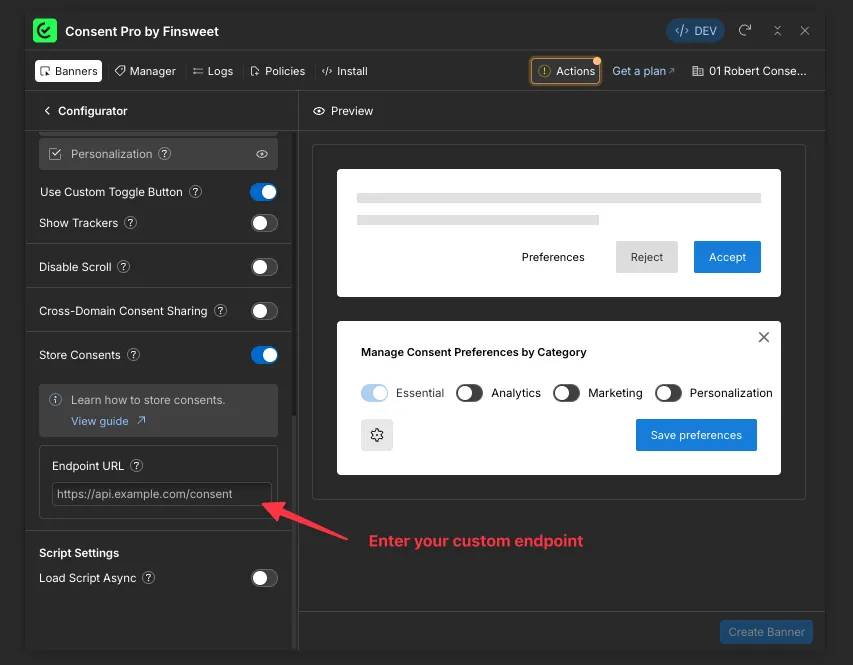Enable Load Script Async under Script Settings
853x665 pixels.
pyautogui.click(x=264, y=578)
